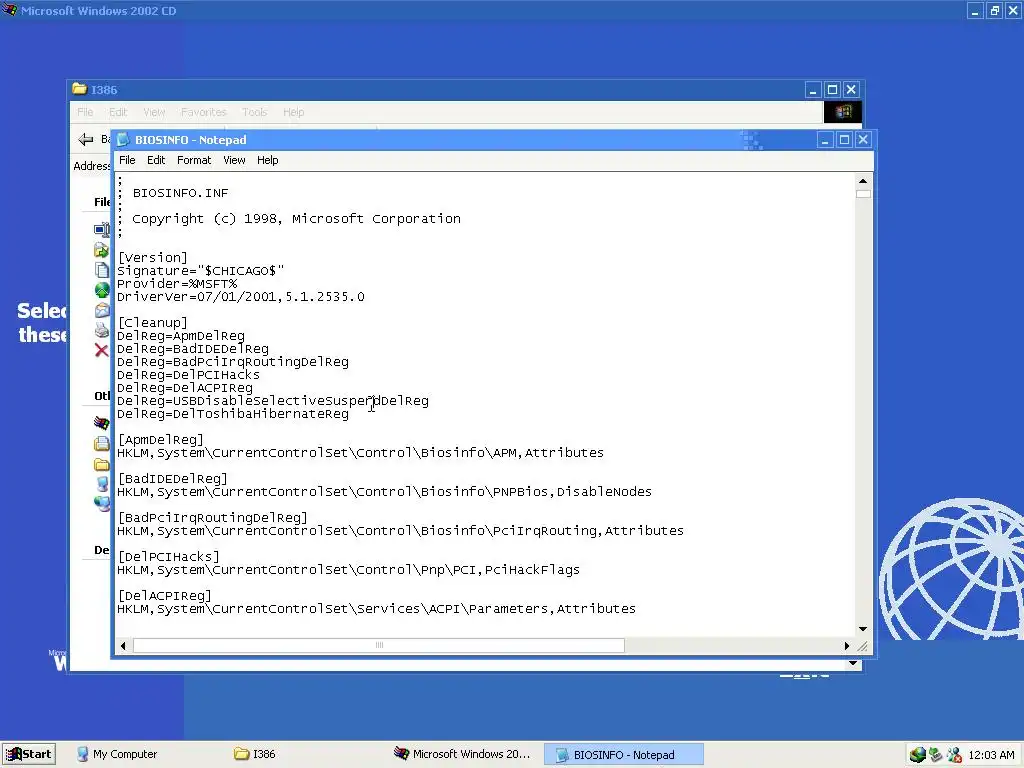The height and width of the screenshot is (768, 1024).
Task: Open Tools menu in I386 window
Action: pyautogui.click(x=255, y=112)
